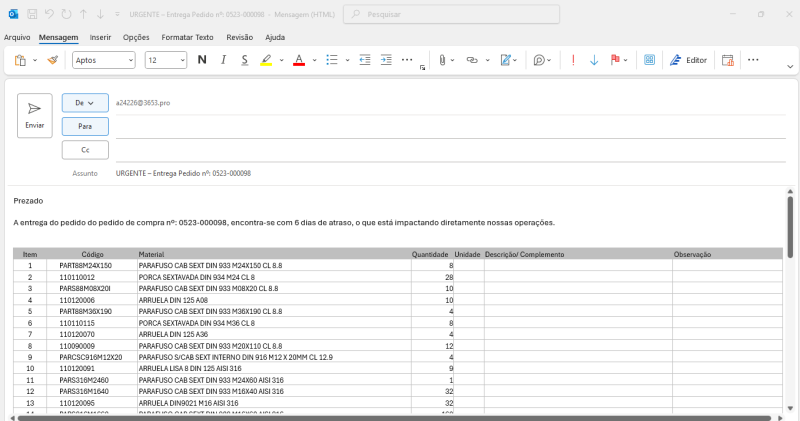Mark message as low importance

[594, 60]
